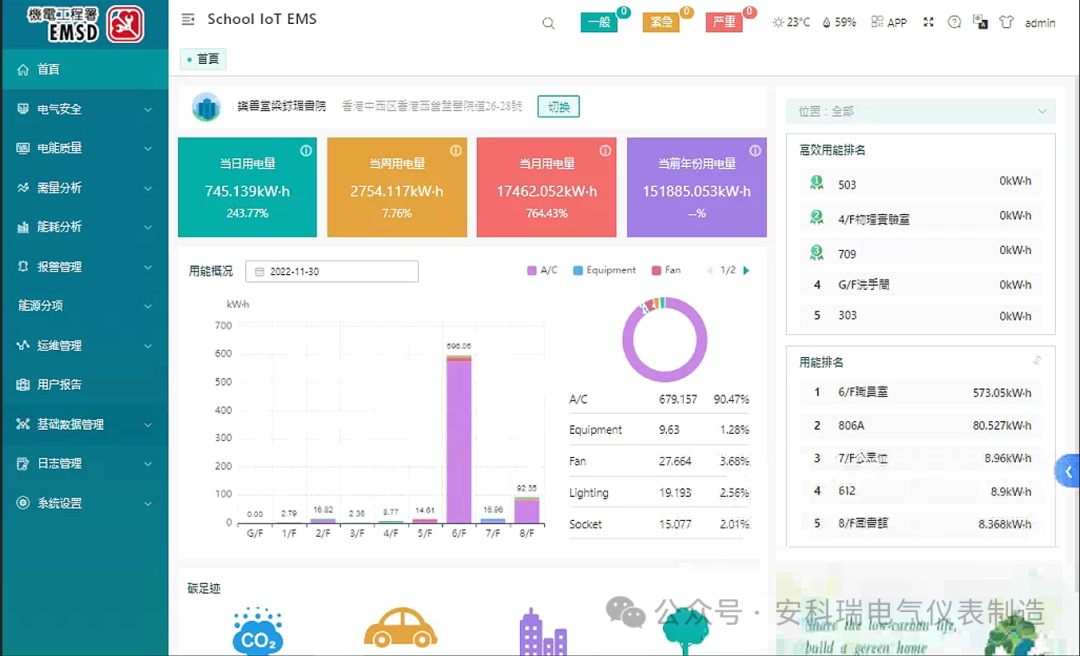The width and height of the screenshot is (1080, 656).
Task: Click info icon on 当日用电量 card
Action: [x=306, y=151]
